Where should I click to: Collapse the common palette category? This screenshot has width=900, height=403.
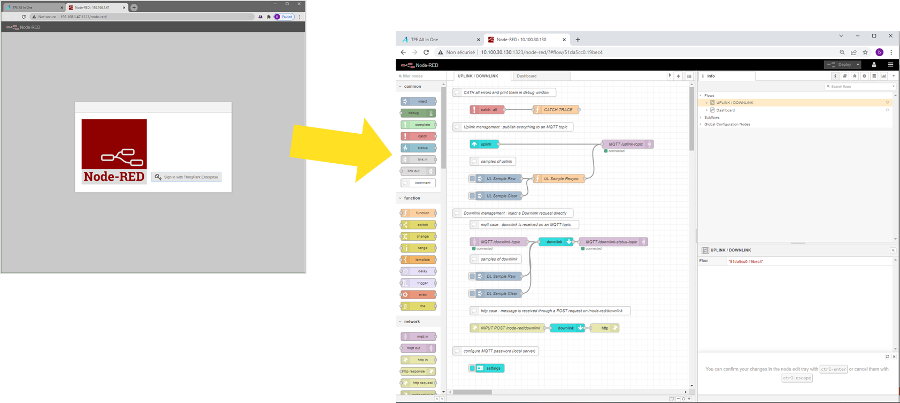(x=403, y=87)
